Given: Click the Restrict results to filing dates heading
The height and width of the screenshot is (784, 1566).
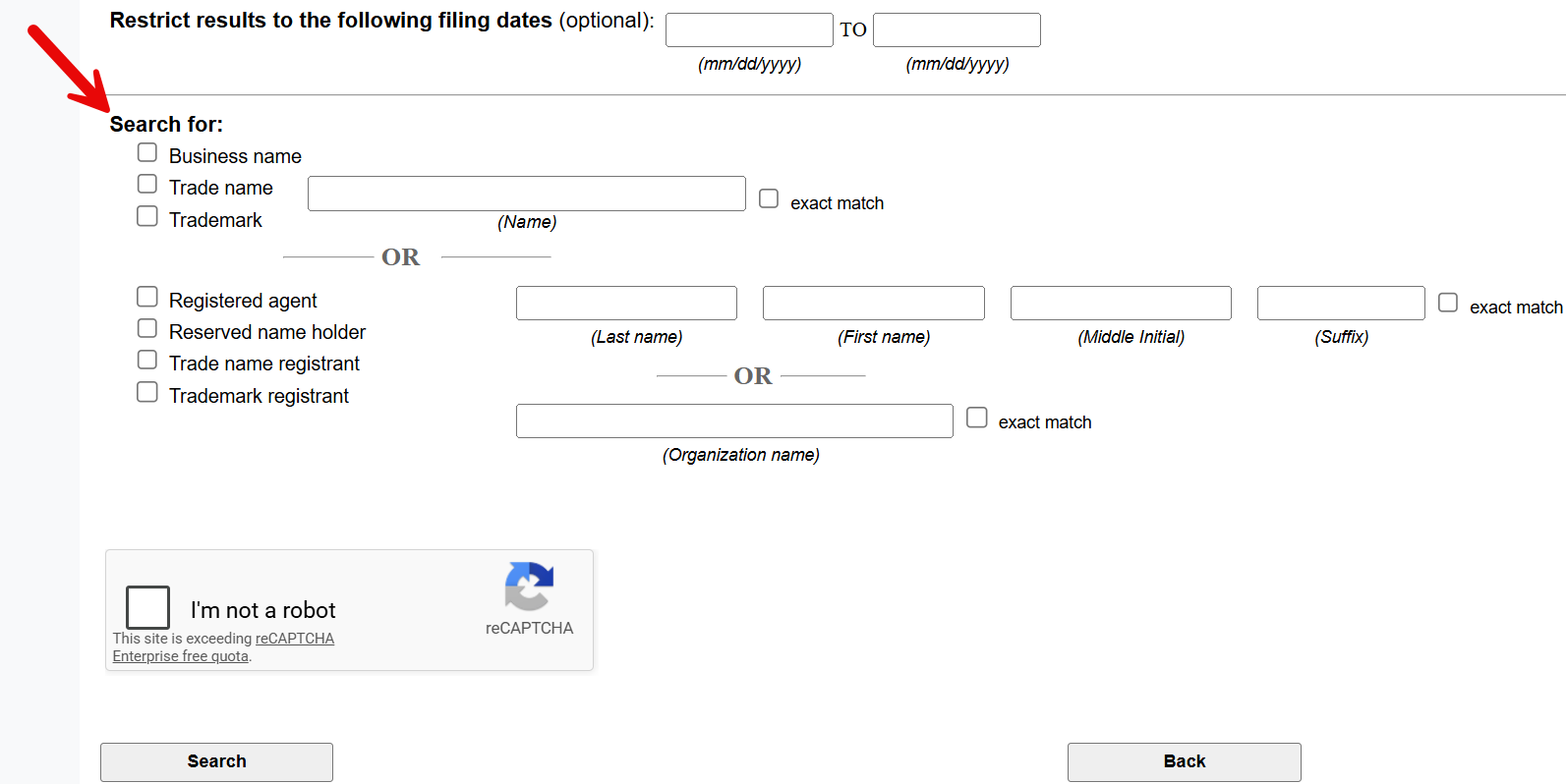Looking at the screenshot, I should coord(381,21).
